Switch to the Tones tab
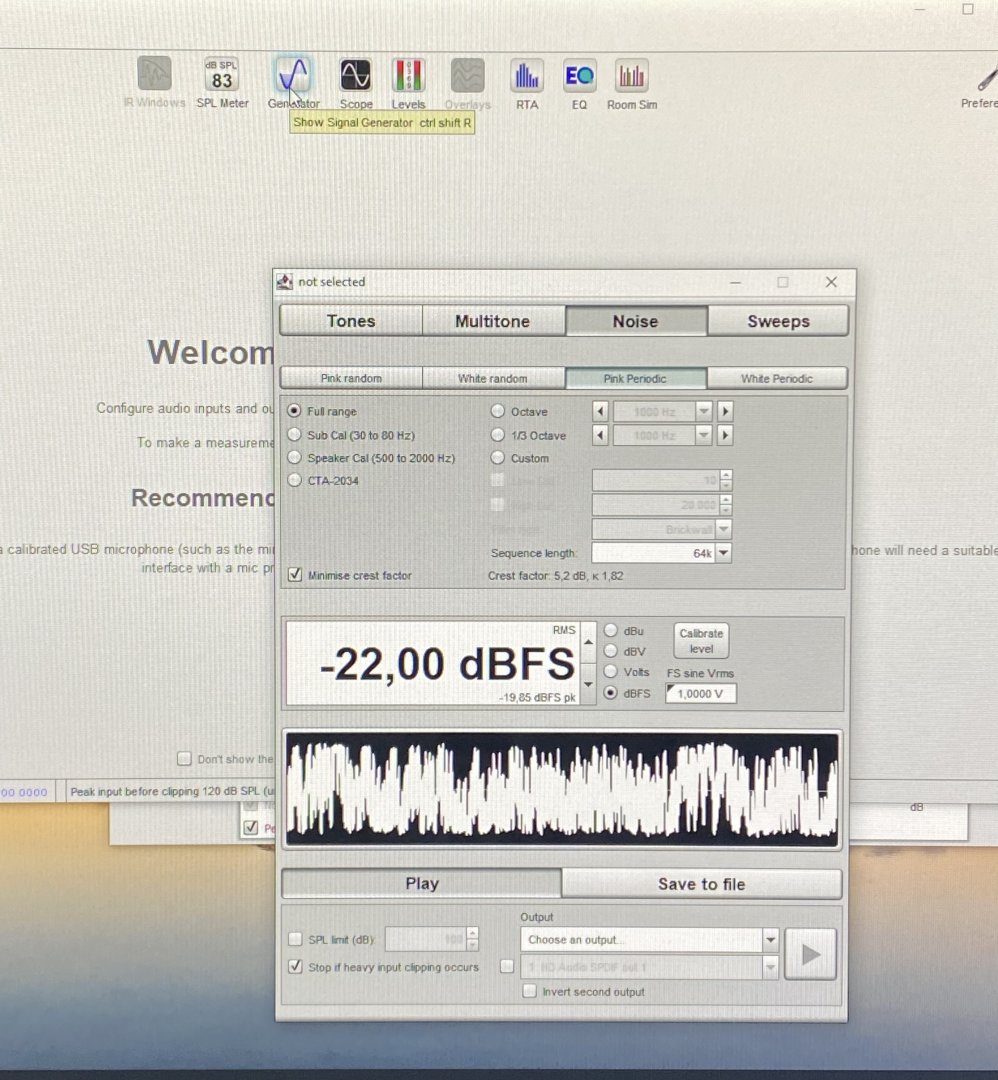This screenshot has width=998, height=1080. (x=351, y=321)
